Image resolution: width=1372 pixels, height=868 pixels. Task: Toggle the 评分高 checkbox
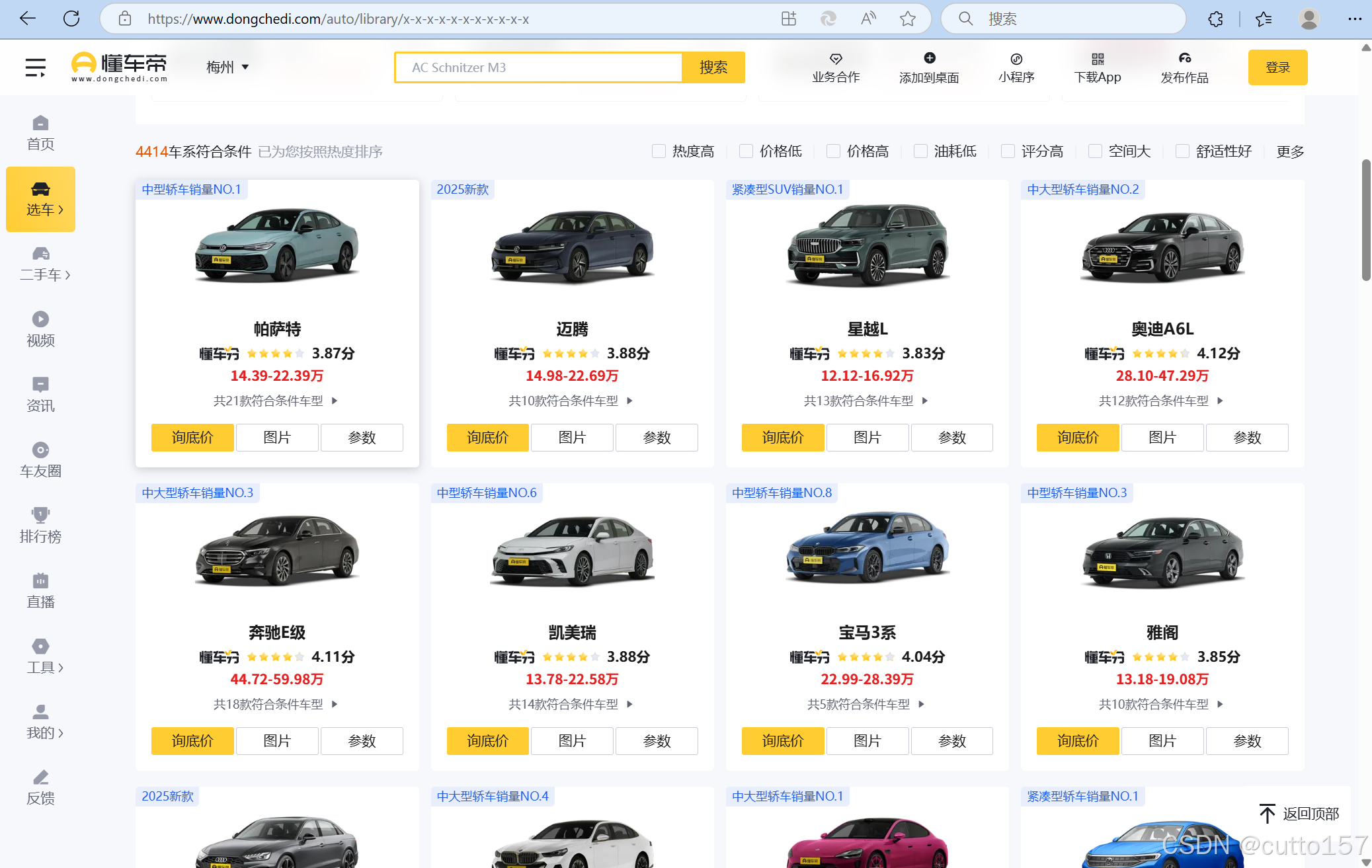tap(1008, 151)
